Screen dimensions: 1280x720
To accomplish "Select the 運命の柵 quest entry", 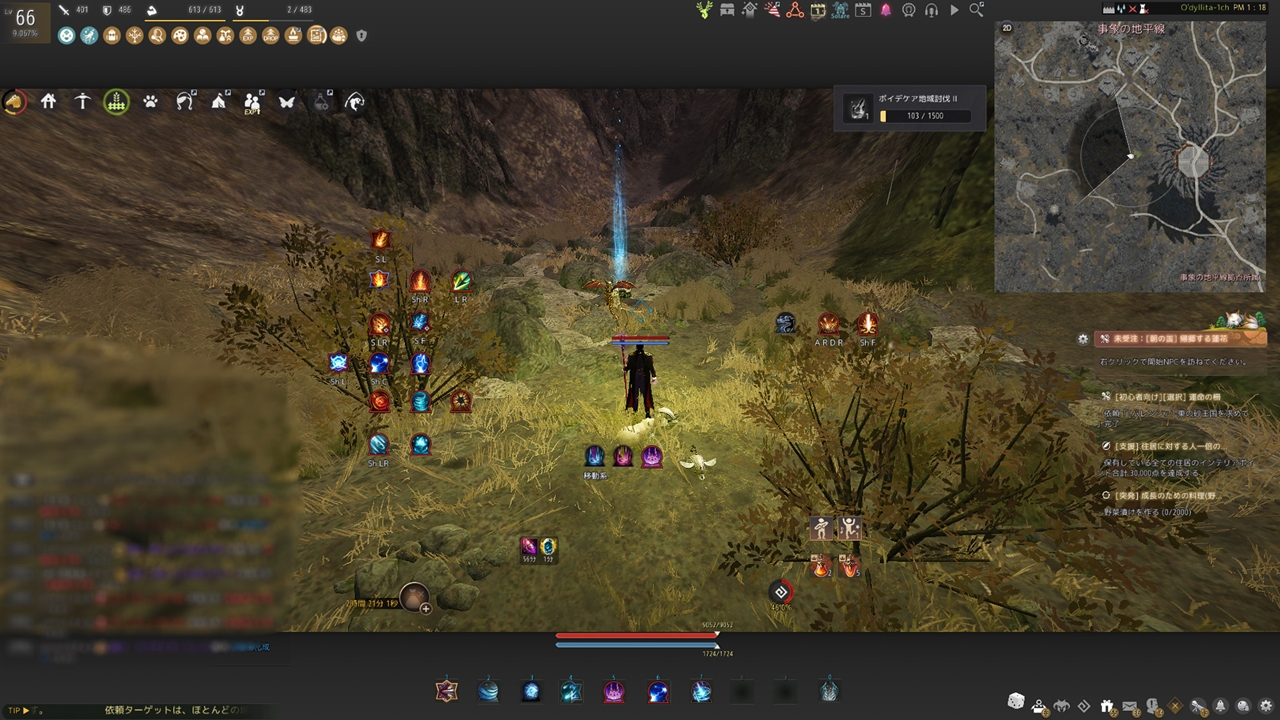I will pyautogui.click(x=1159, y=397).
